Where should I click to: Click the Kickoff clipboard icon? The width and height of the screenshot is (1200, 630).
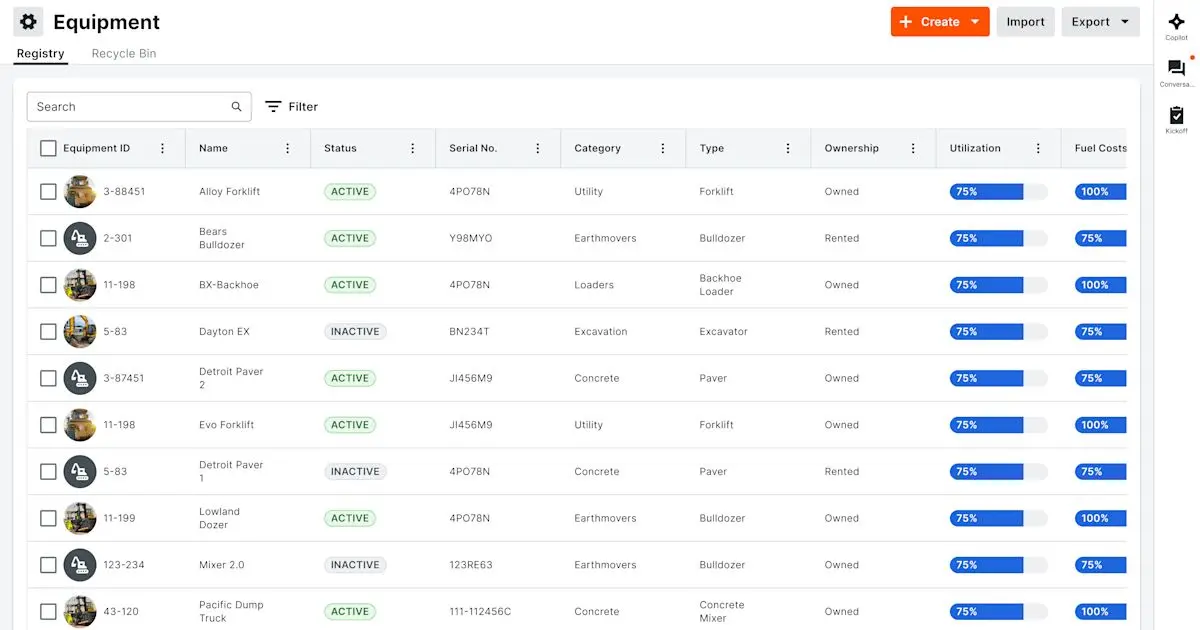coord(1176,115)
